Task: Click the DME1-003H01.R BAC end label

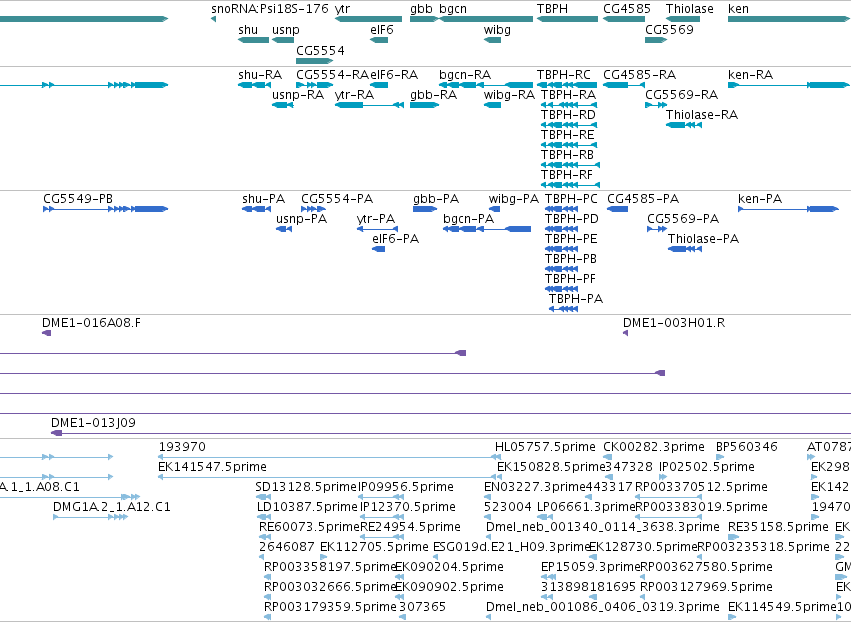Action: [674, 323]
